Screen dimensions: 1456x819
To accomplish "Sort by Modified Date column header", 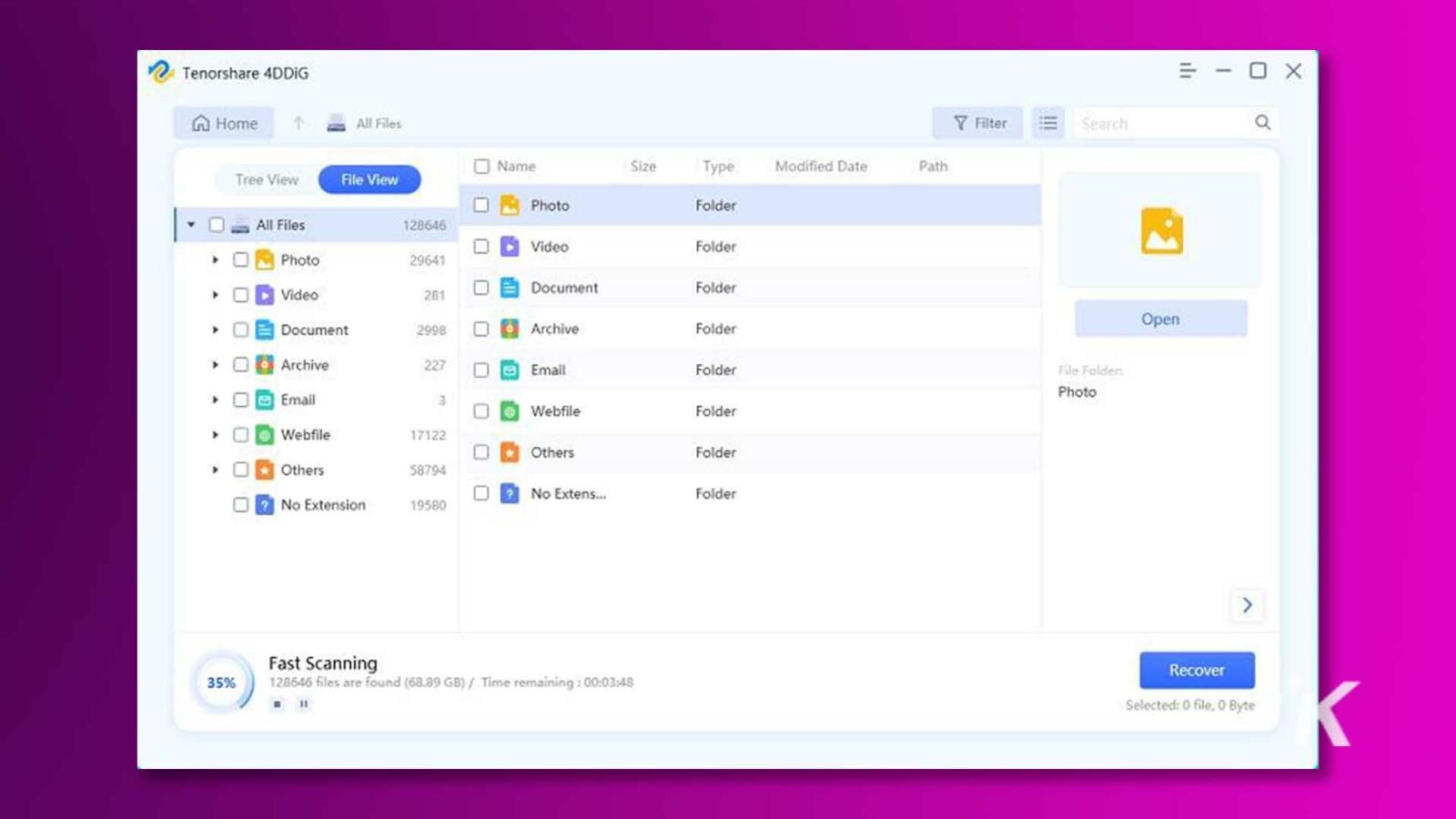I will [x=821, y=167].
